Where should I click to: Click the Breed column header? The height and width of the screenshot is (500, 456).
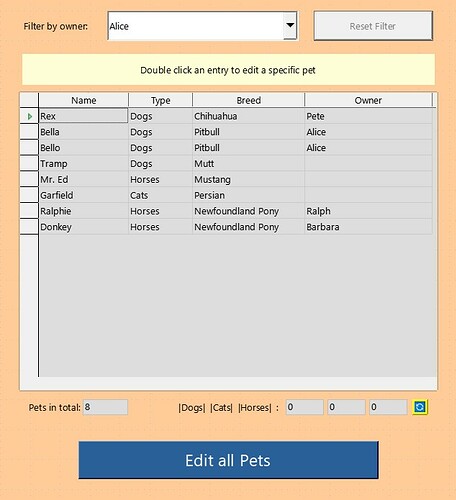[x=248, y=100]
